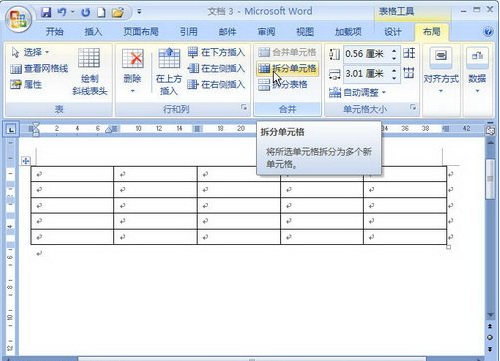The image size is (500, 361).
Task: Click first cell of the table
Action: 72,174
